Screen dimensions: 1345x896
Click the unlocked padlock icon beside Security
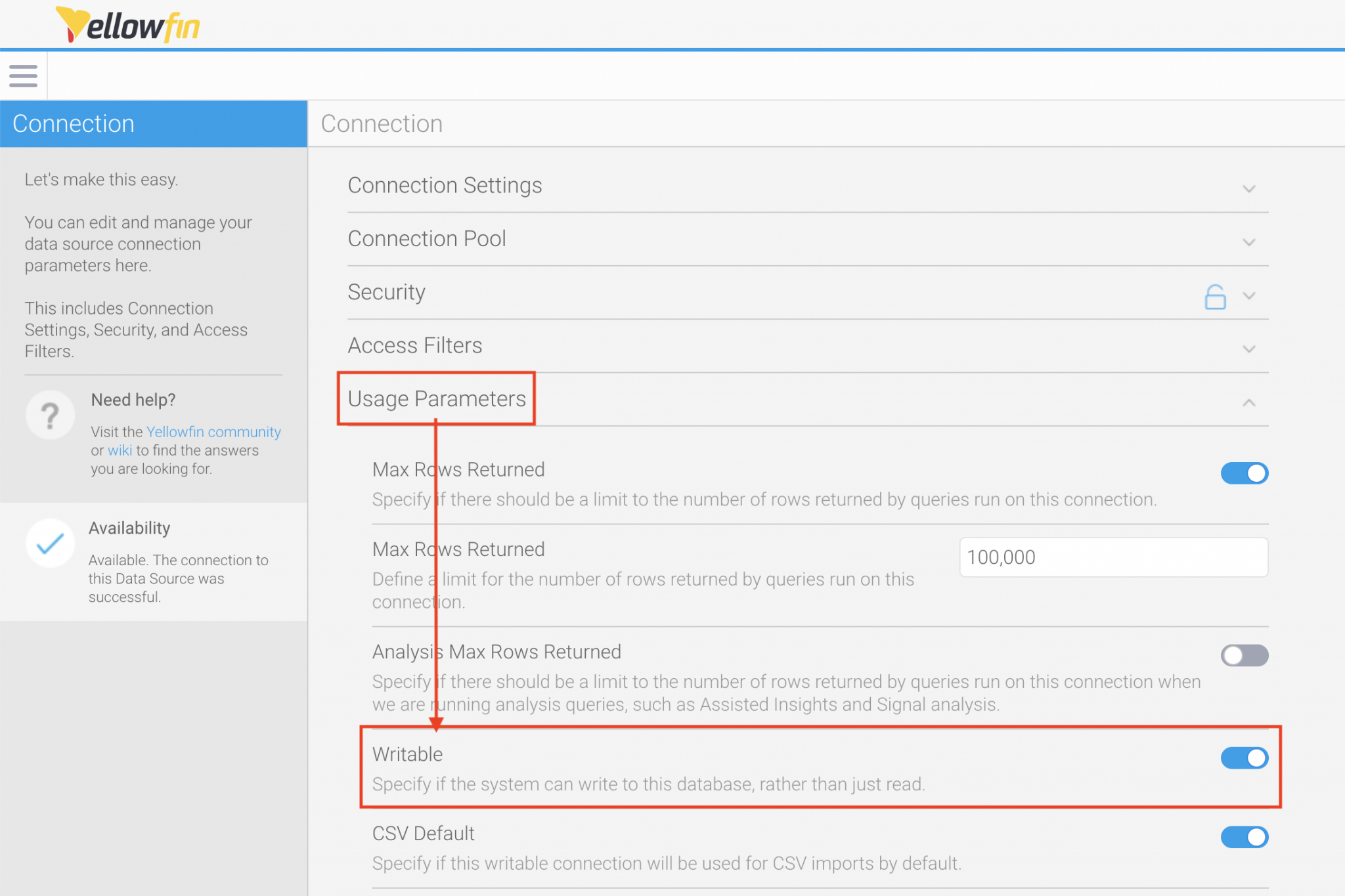[1215, 297]
